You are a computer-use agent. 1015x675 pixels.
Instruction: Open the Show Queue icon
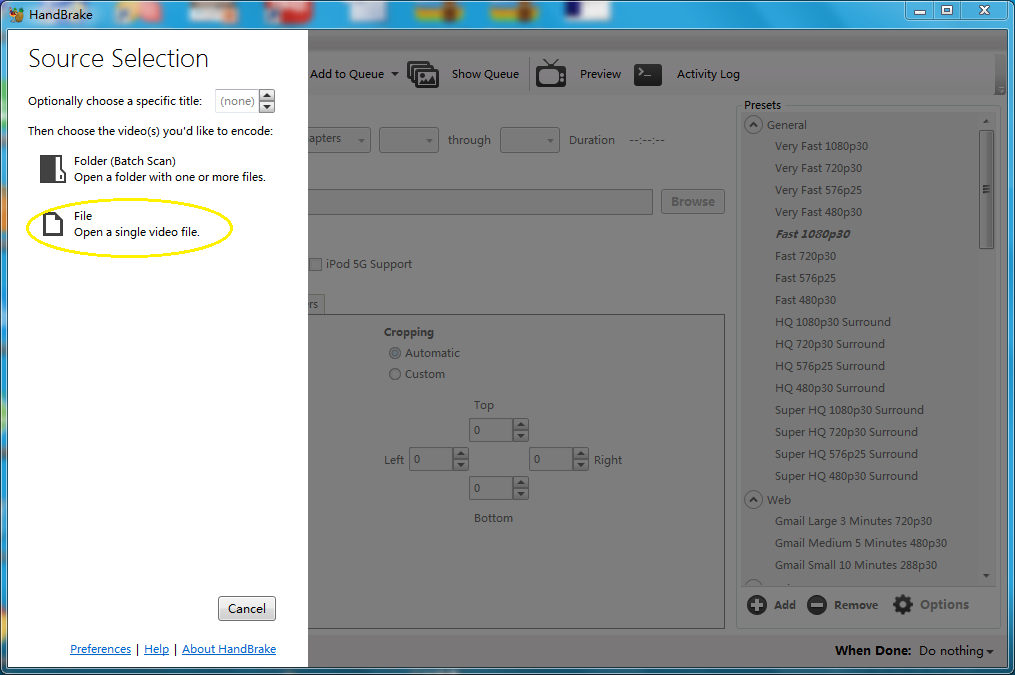tap(423, 74)
